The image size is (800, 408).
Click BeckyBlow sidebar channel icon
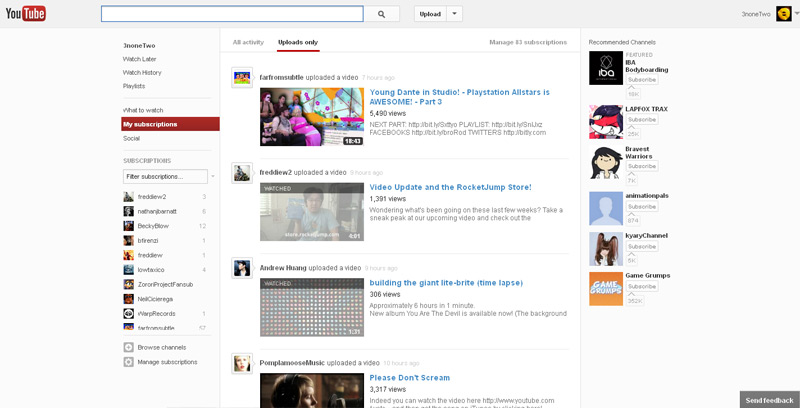(129, 225)
